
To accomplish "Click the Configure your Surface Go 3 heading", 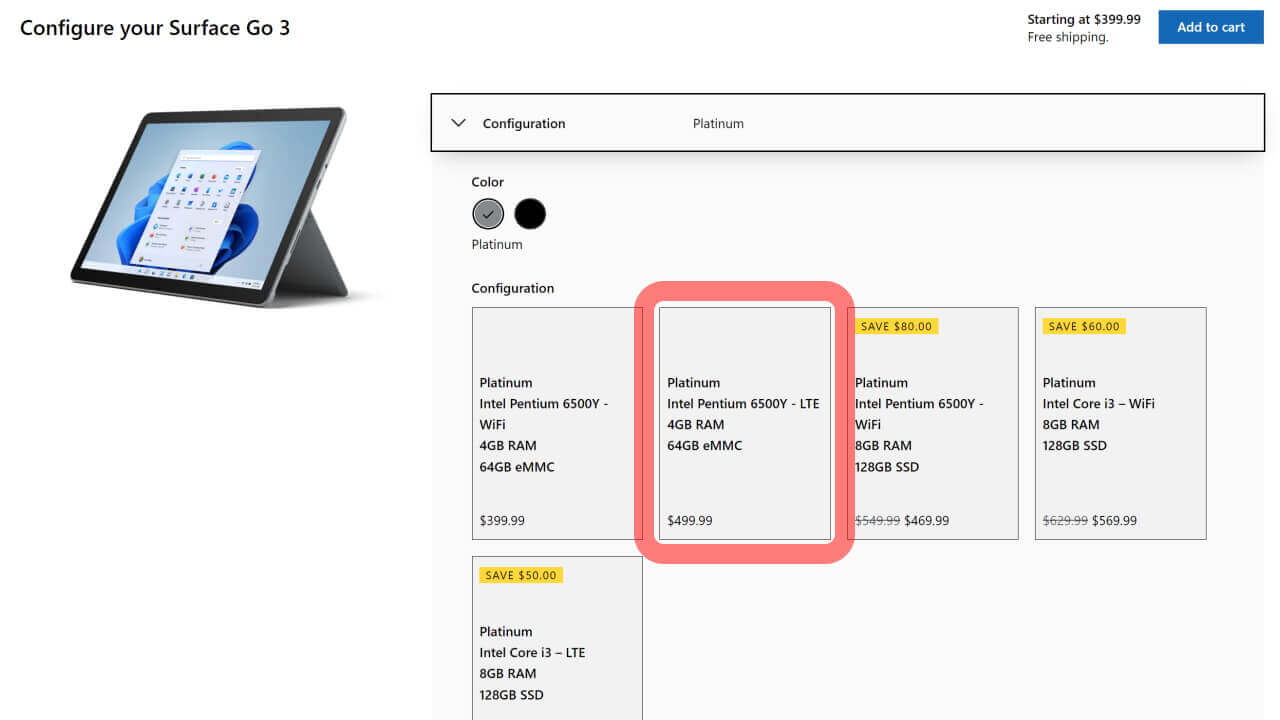I will (155, 27).
